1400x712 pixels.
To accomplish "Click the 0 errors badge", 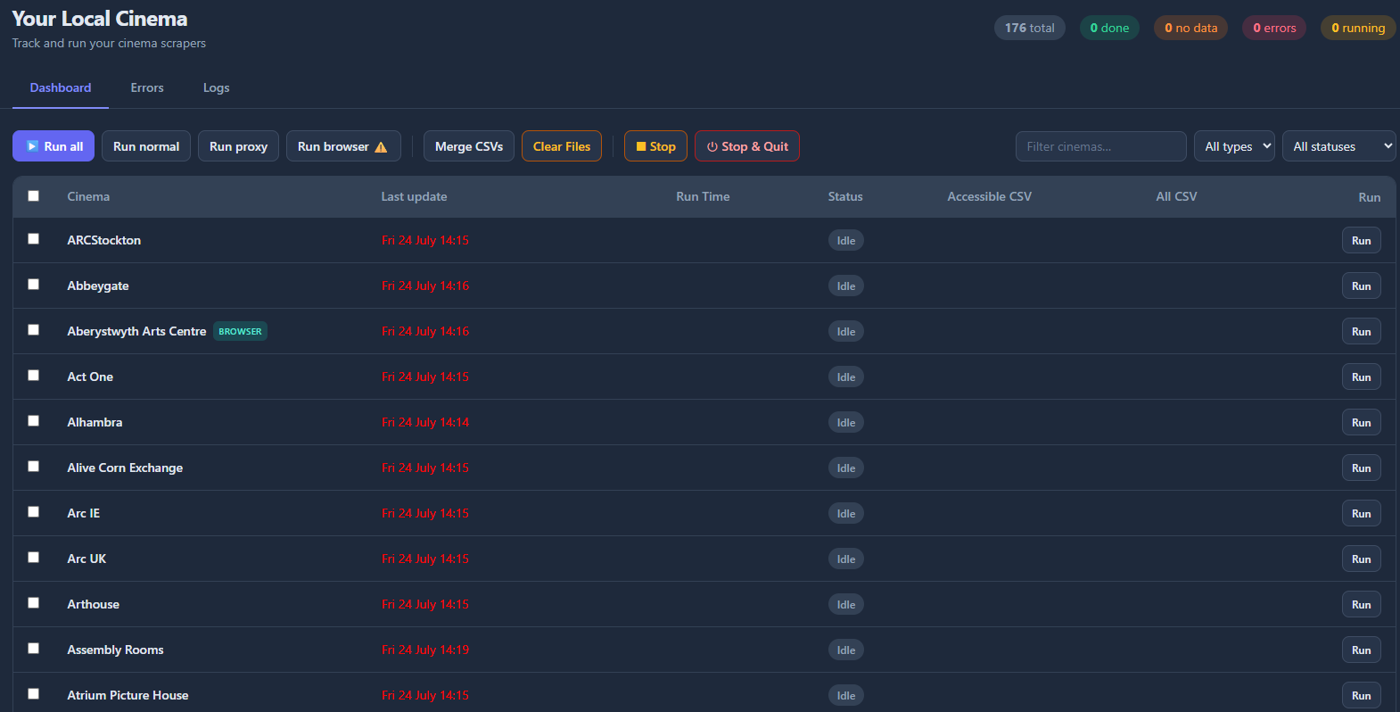I will point(1274,28).
